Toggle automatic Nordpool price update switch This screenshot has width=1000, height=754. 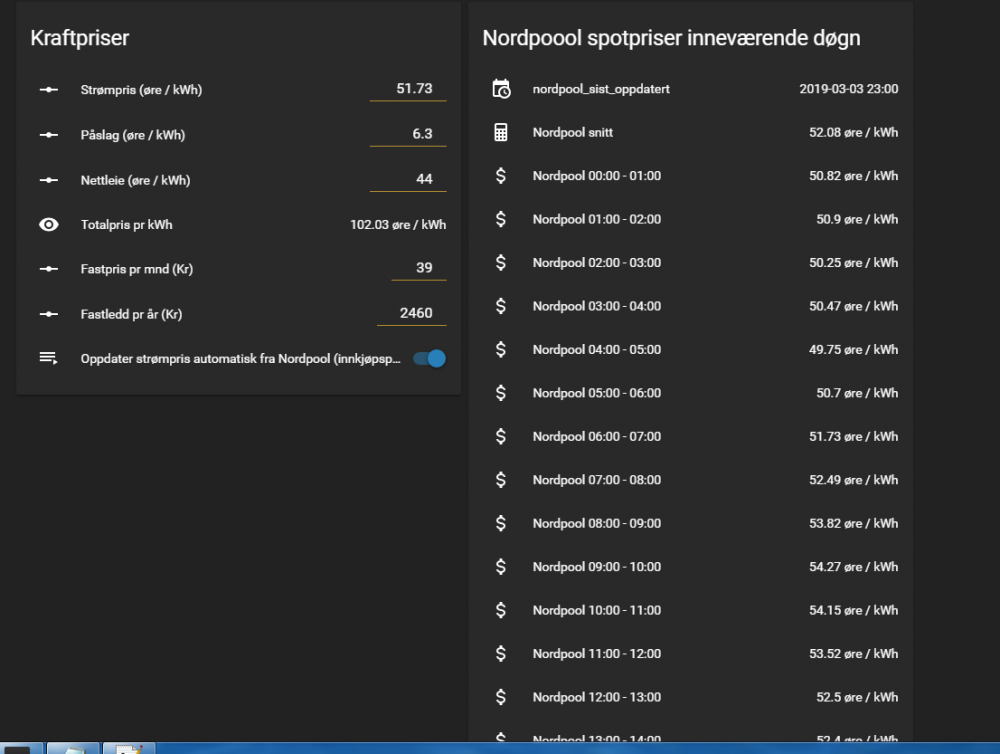[x=429, y=358]
